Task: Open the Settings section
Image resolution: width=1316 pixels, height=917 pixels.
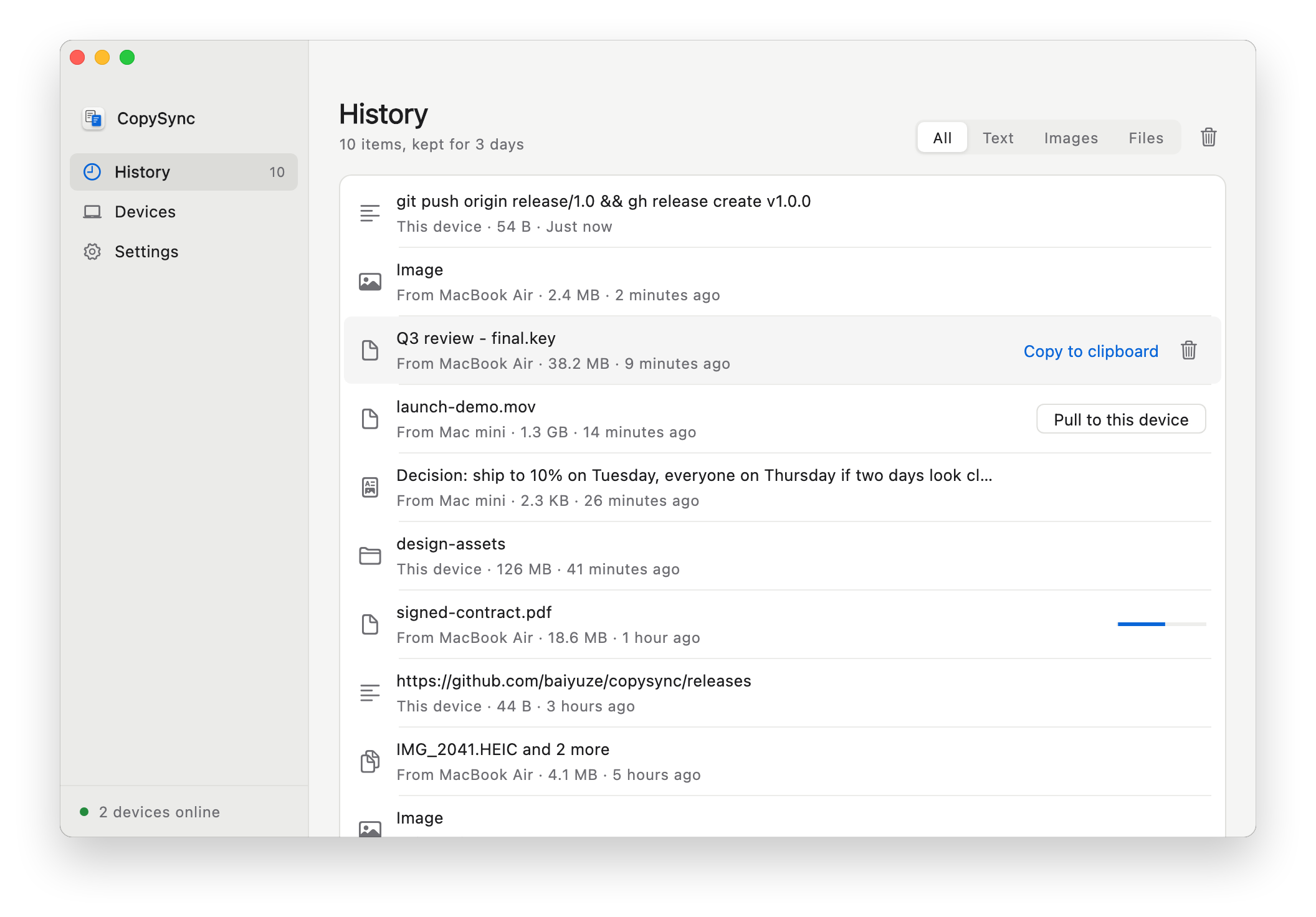Action: [x=184, y=252]
